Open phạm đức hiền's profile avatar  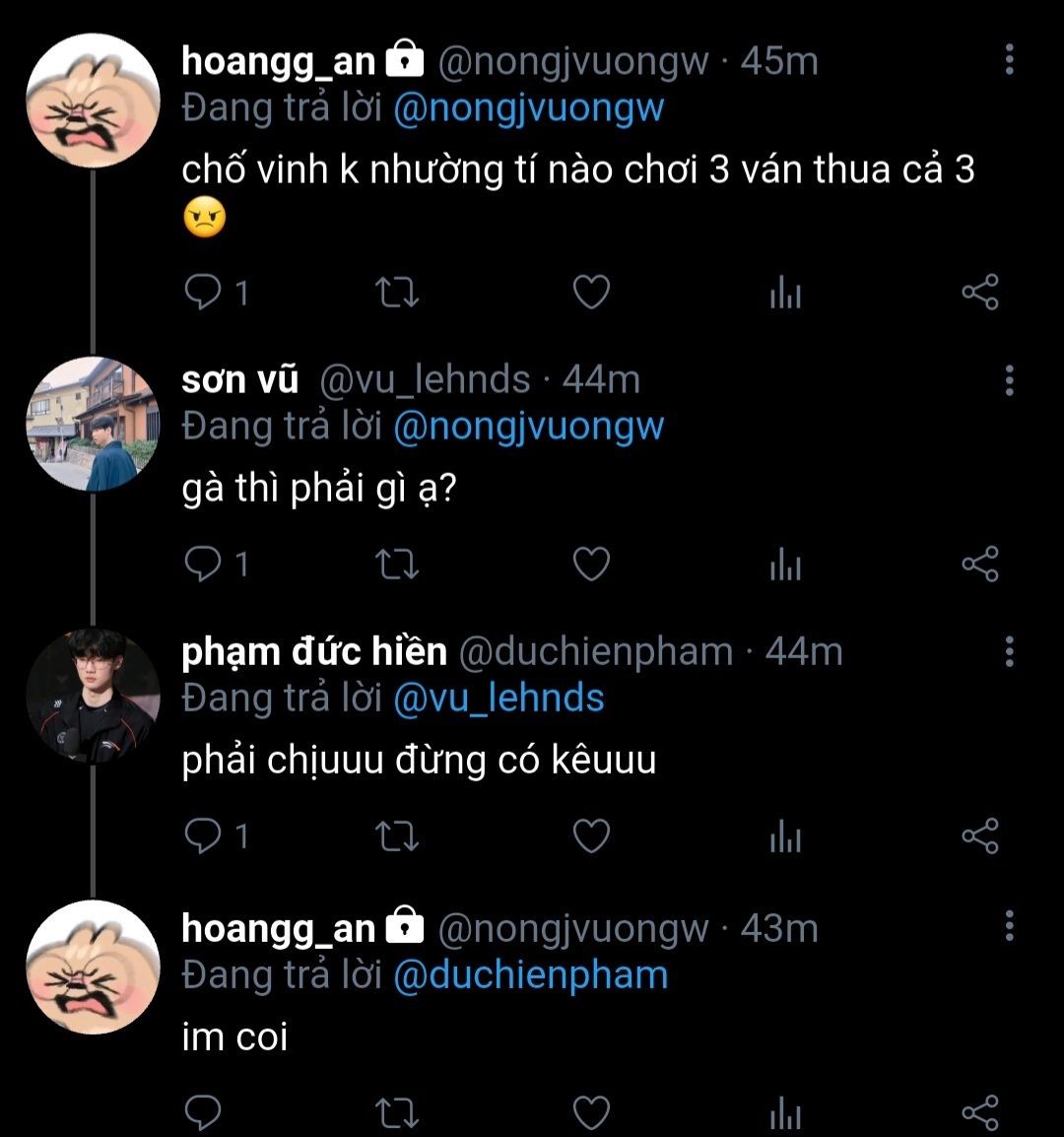[x=92, y=696]
